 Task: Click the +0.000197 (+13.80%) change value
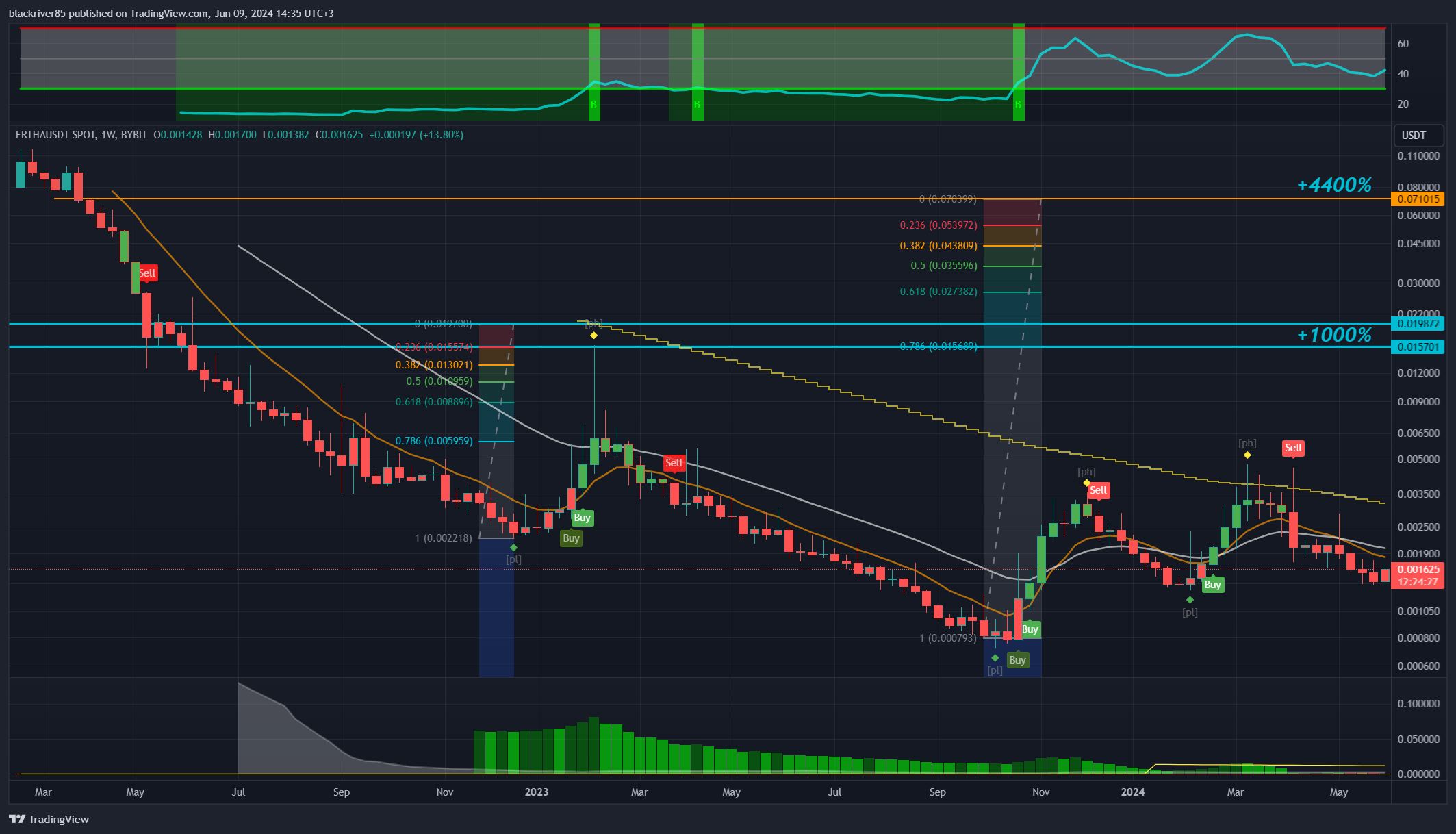(416, 135)
